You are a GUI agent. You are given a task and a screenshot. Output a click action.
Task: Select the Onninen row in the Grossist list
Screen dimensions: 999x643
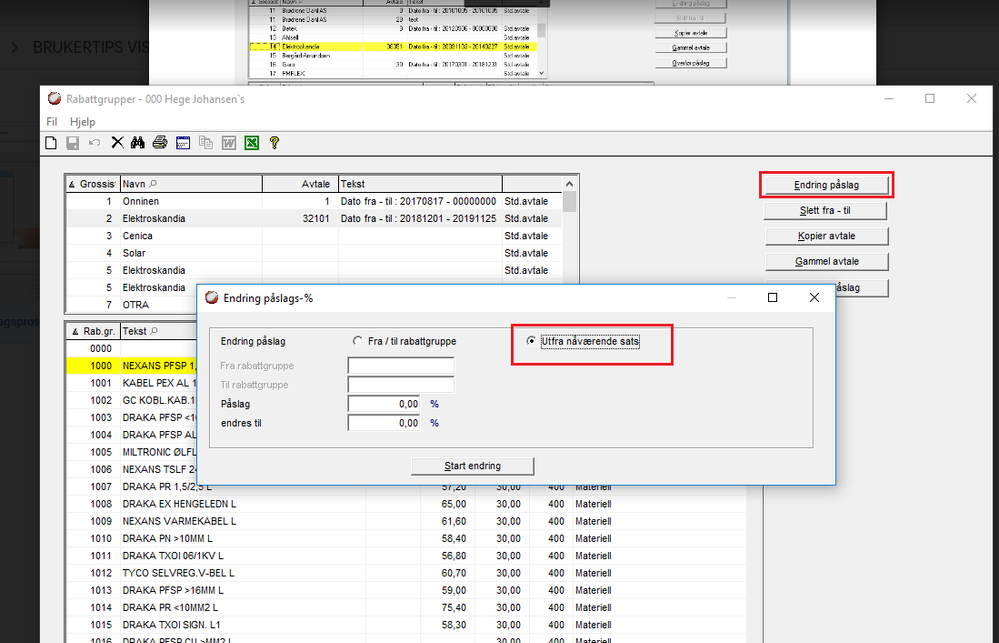pos(314,201)
